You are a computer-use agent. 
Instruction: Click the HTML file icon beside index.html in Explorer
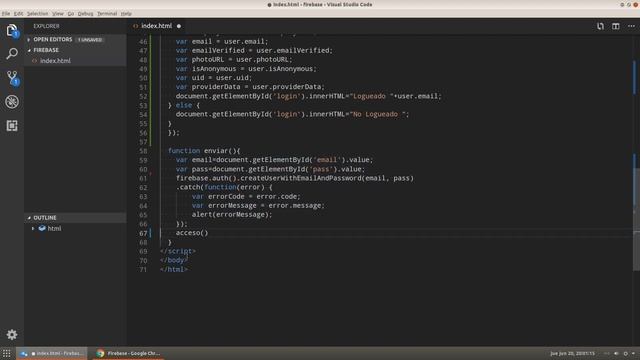(x=35, y=61)
